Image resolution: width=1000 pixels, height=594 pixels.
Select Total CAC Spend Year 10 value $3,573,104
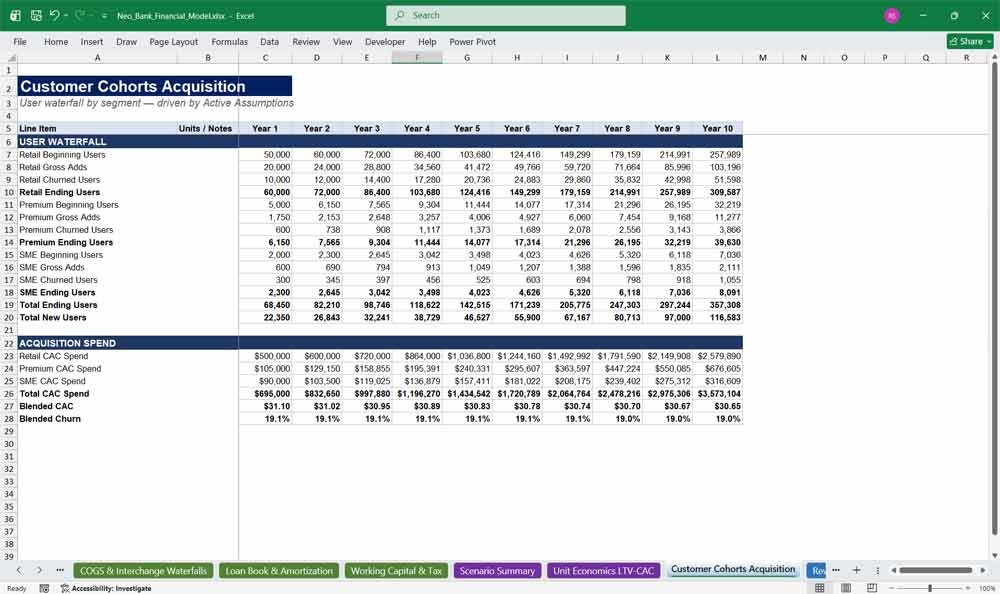coord(718,394)
